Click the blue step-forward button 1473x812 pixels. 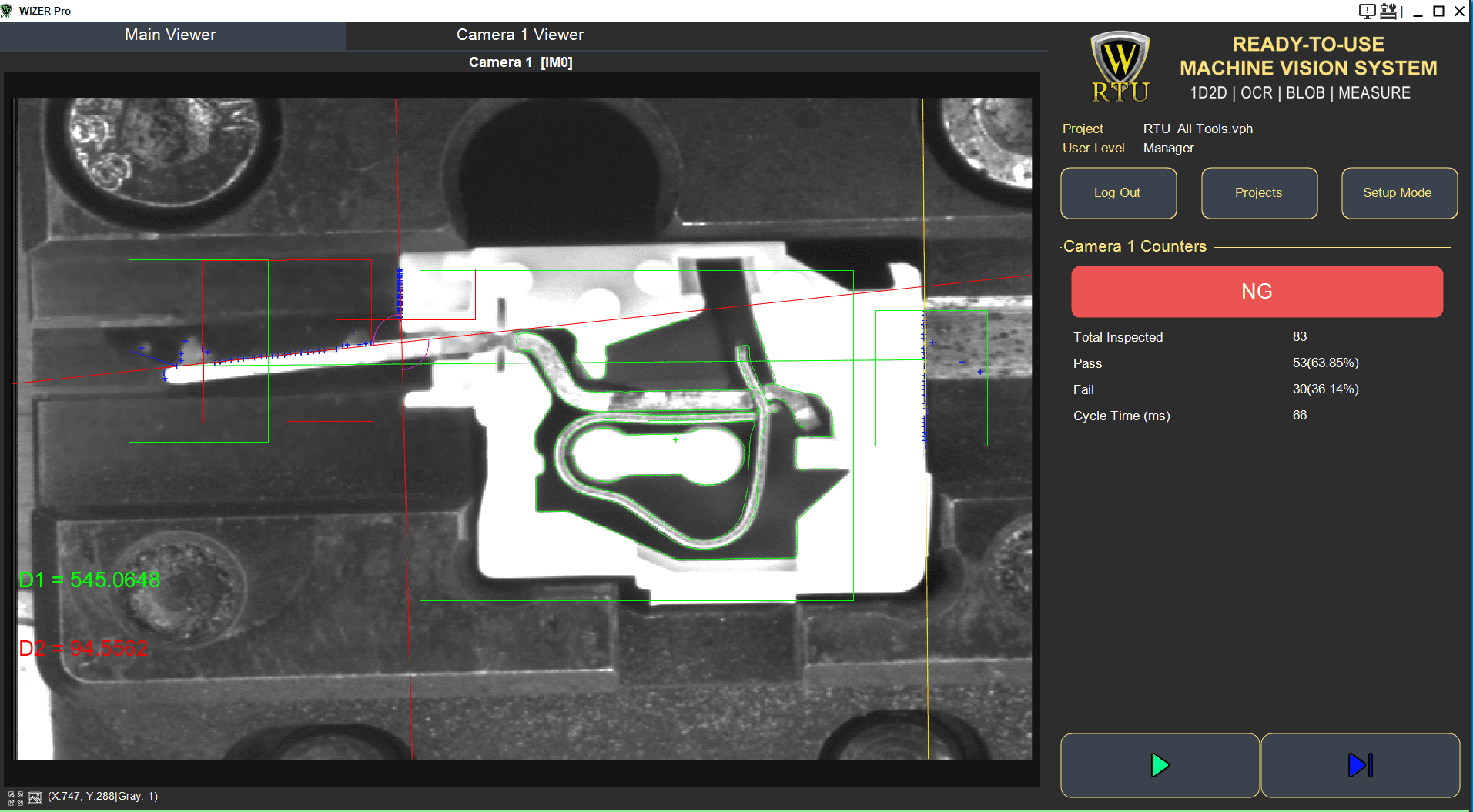tap(1361, 765)
